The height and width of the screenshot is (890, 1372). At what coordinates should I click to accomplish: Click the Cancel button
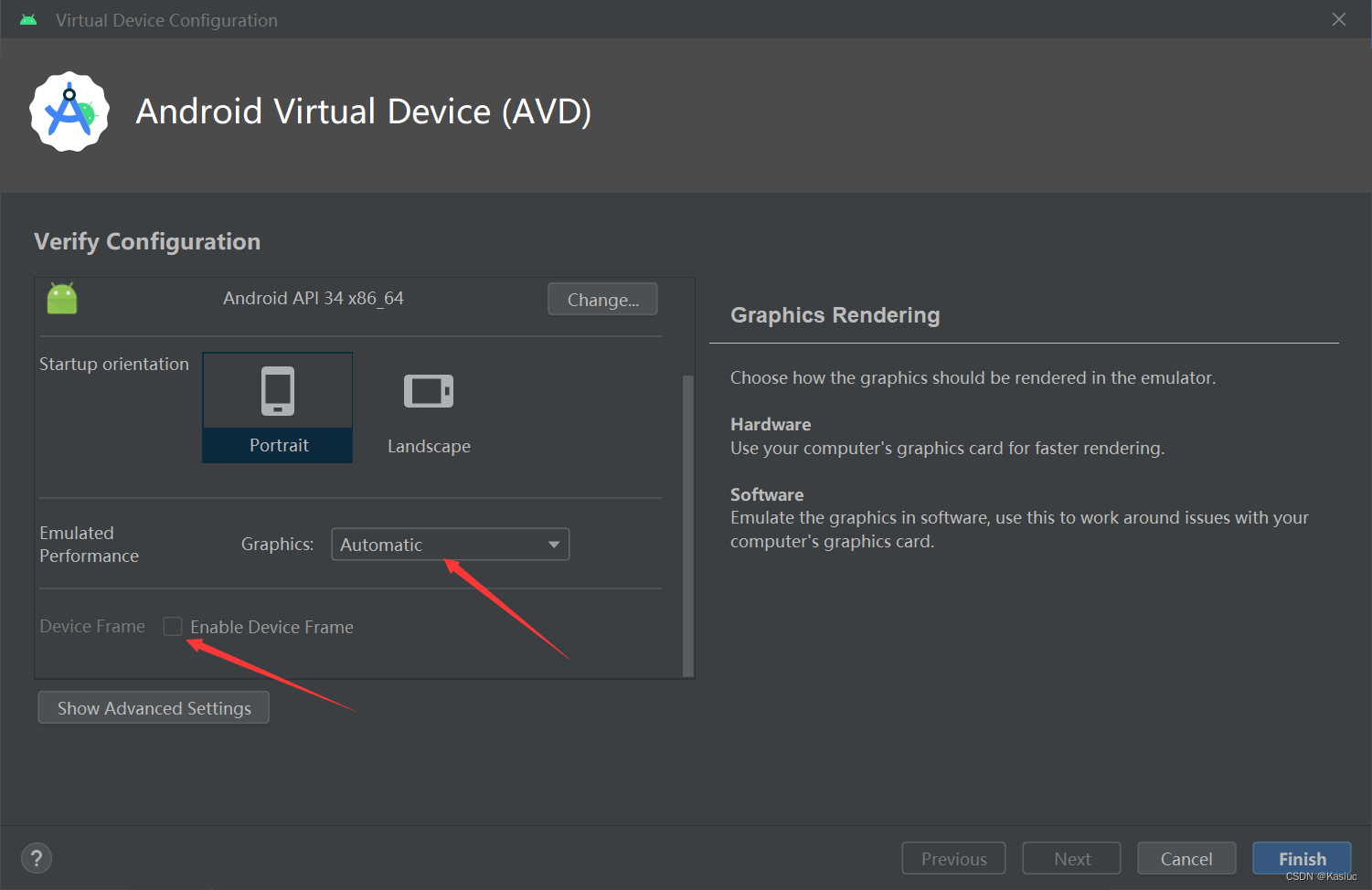coord(1186,859)
